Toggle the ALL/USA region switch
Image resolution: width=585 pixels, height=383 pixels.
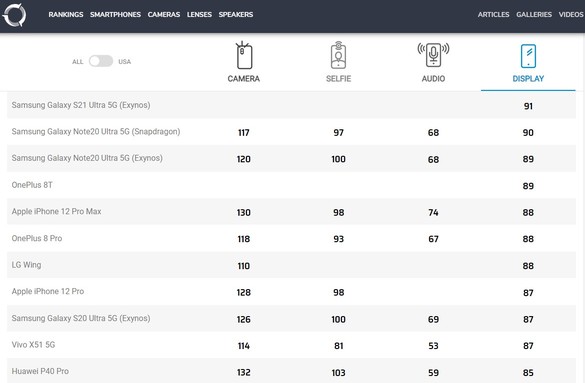(x=101, y=61)
